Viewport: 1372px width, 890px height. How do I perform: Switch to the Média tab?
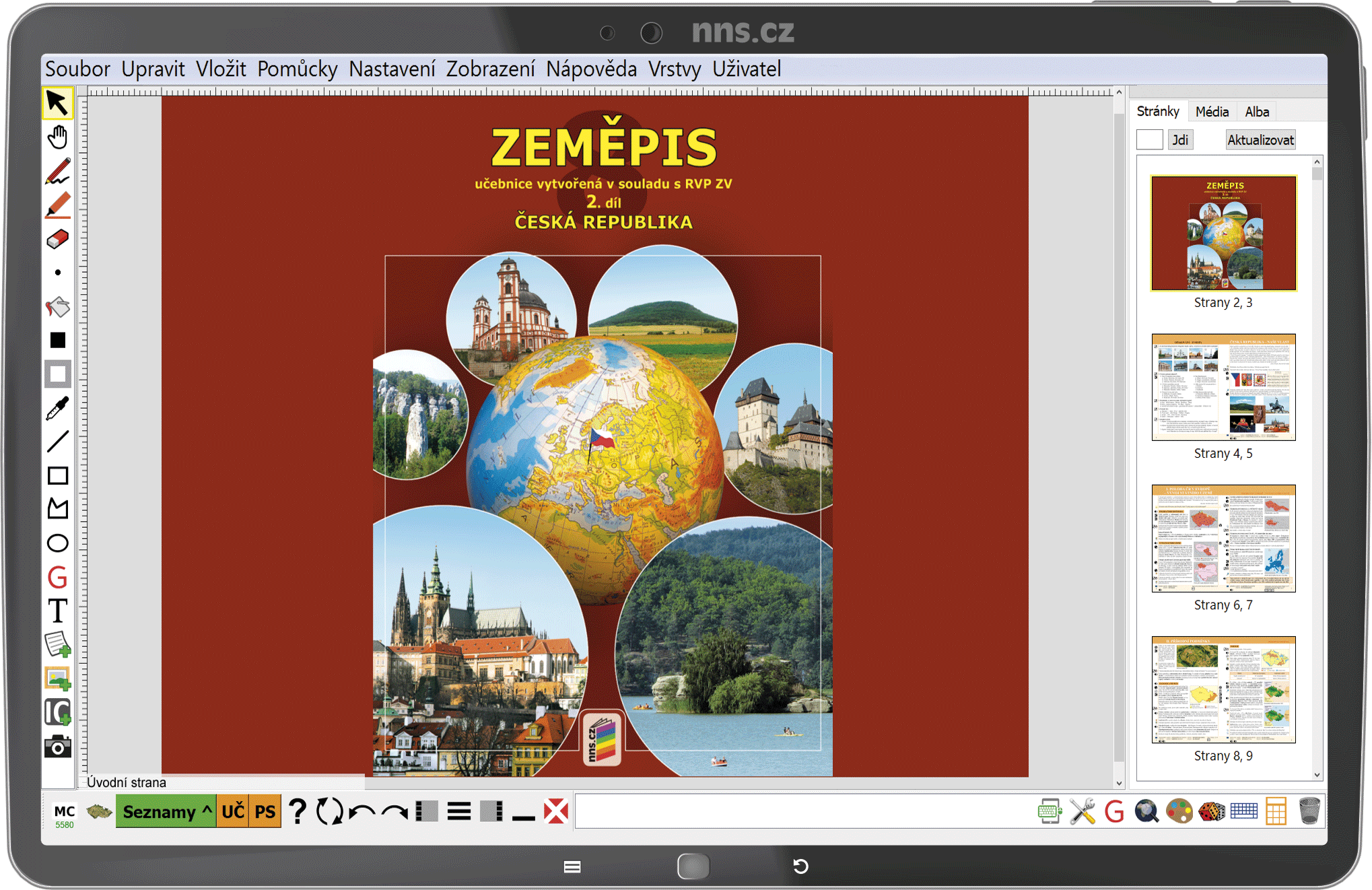tap(1212, 112)
